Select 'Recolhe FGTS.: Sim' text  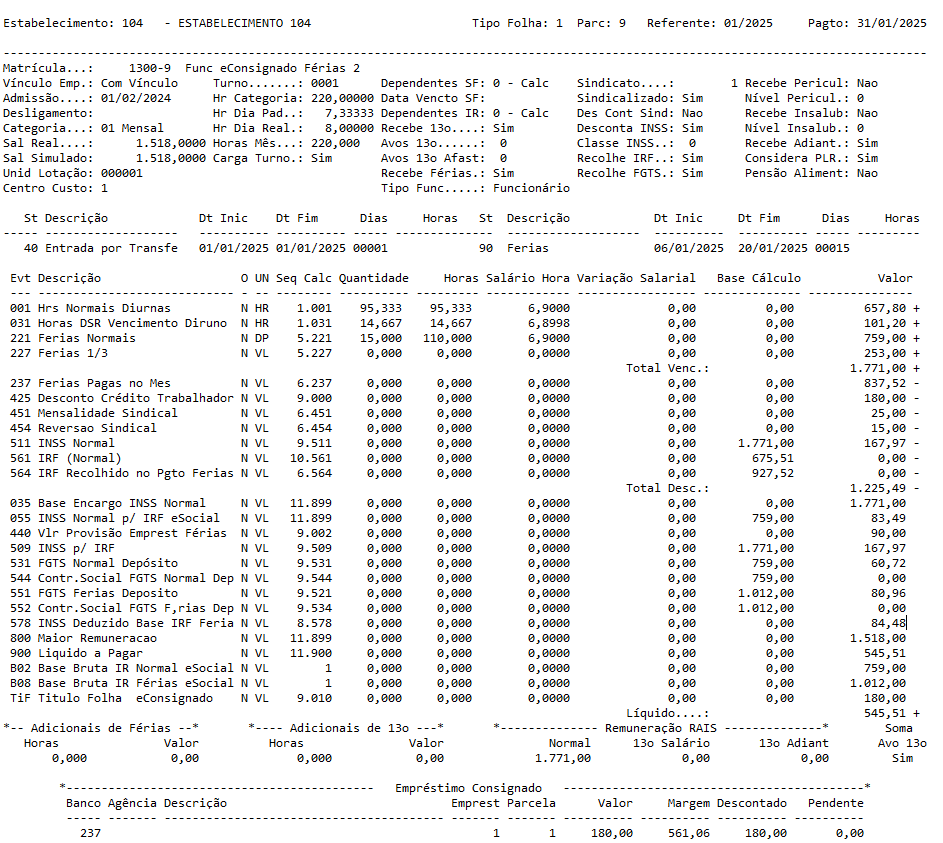click(640, 173)
